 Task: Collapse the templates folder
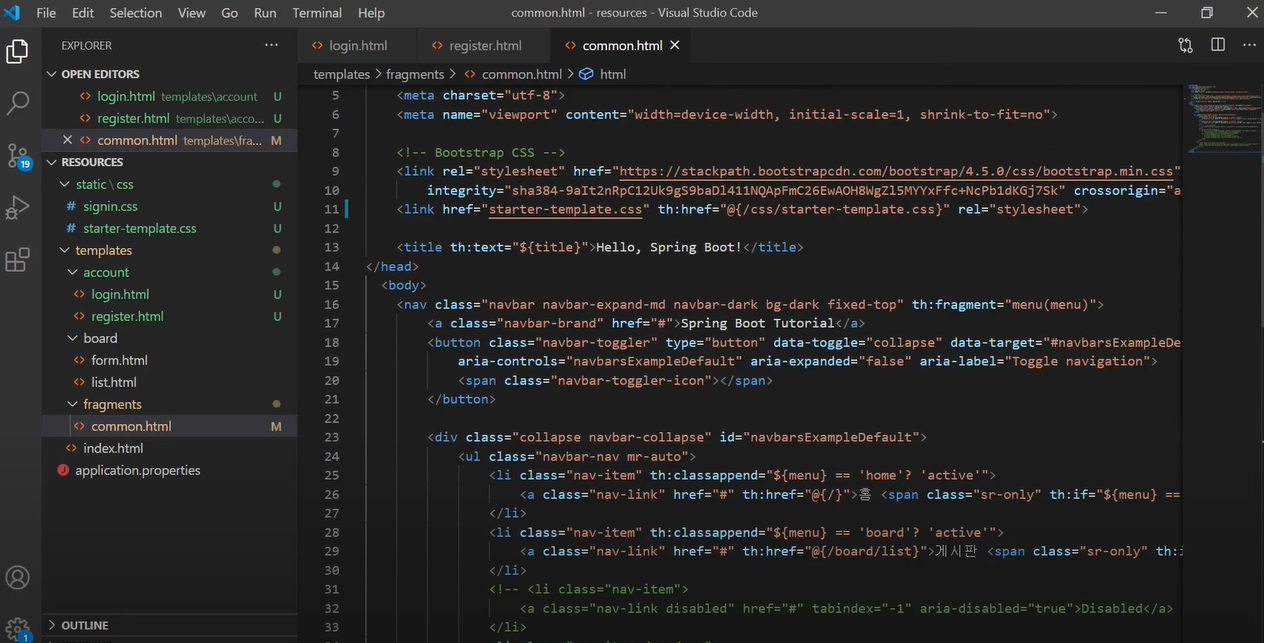point(103,250)
